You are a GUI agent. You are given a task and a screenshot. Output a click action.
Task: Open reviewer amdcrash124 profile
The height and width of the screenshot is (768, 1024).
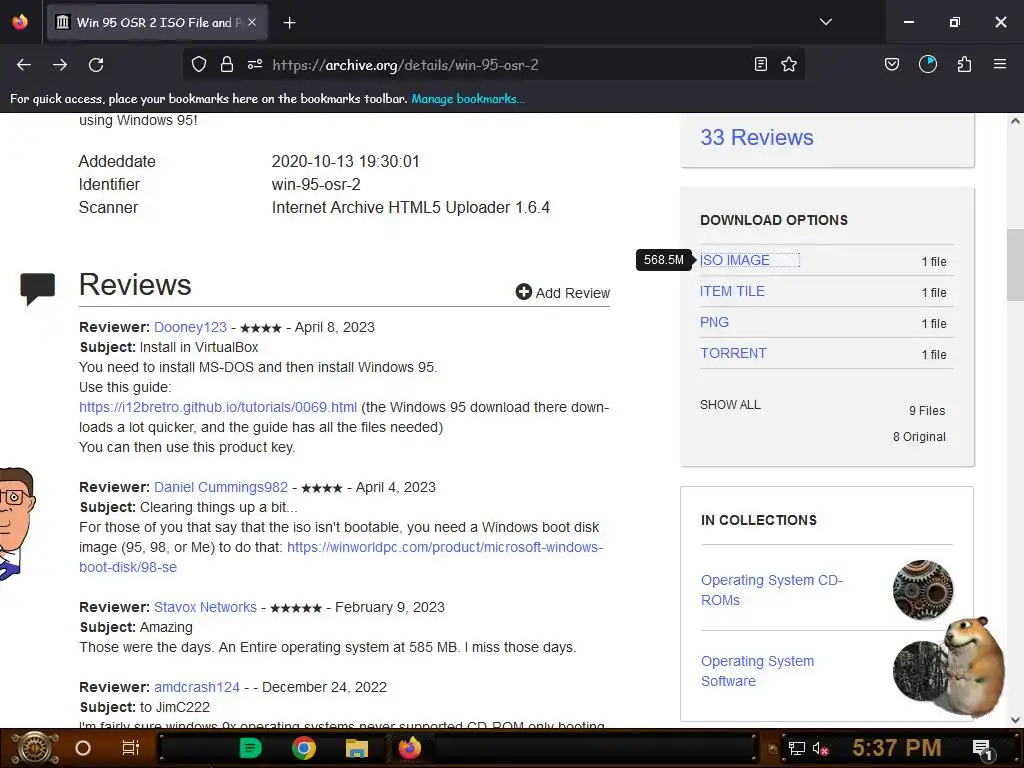[197, 687]
